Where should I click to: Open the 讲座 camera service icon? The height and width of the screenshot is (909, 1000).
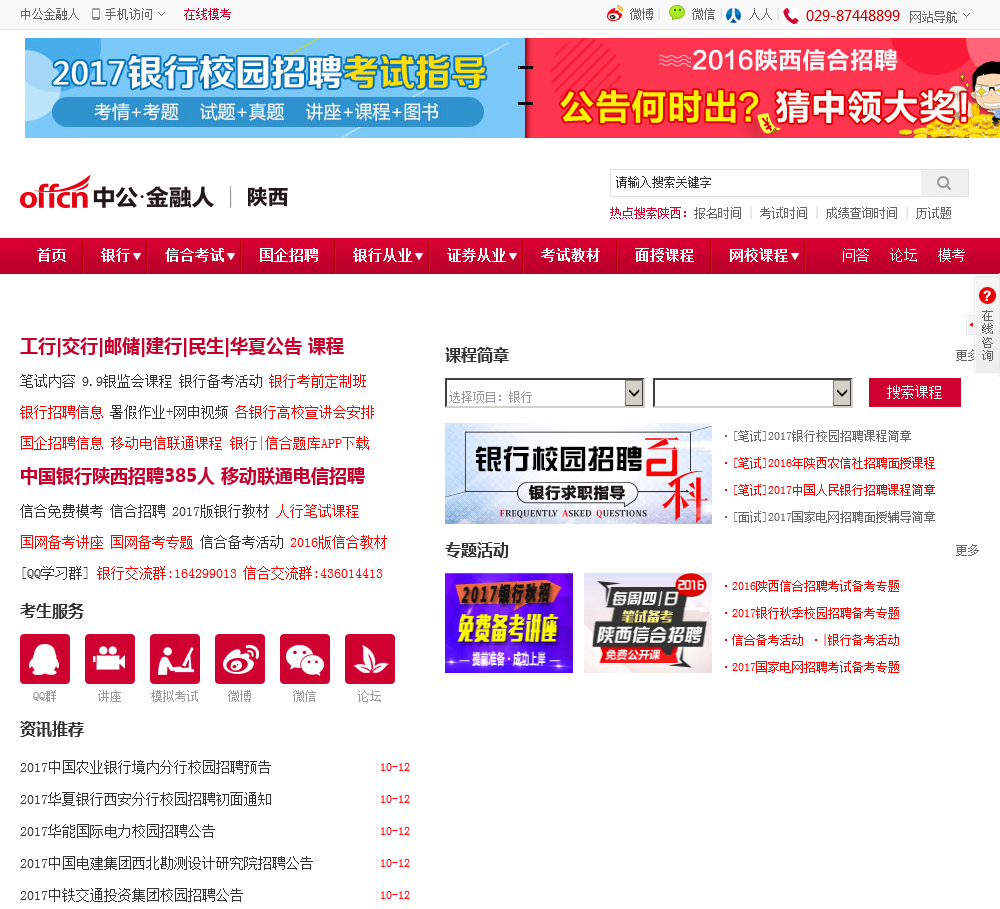coord(110,659)
